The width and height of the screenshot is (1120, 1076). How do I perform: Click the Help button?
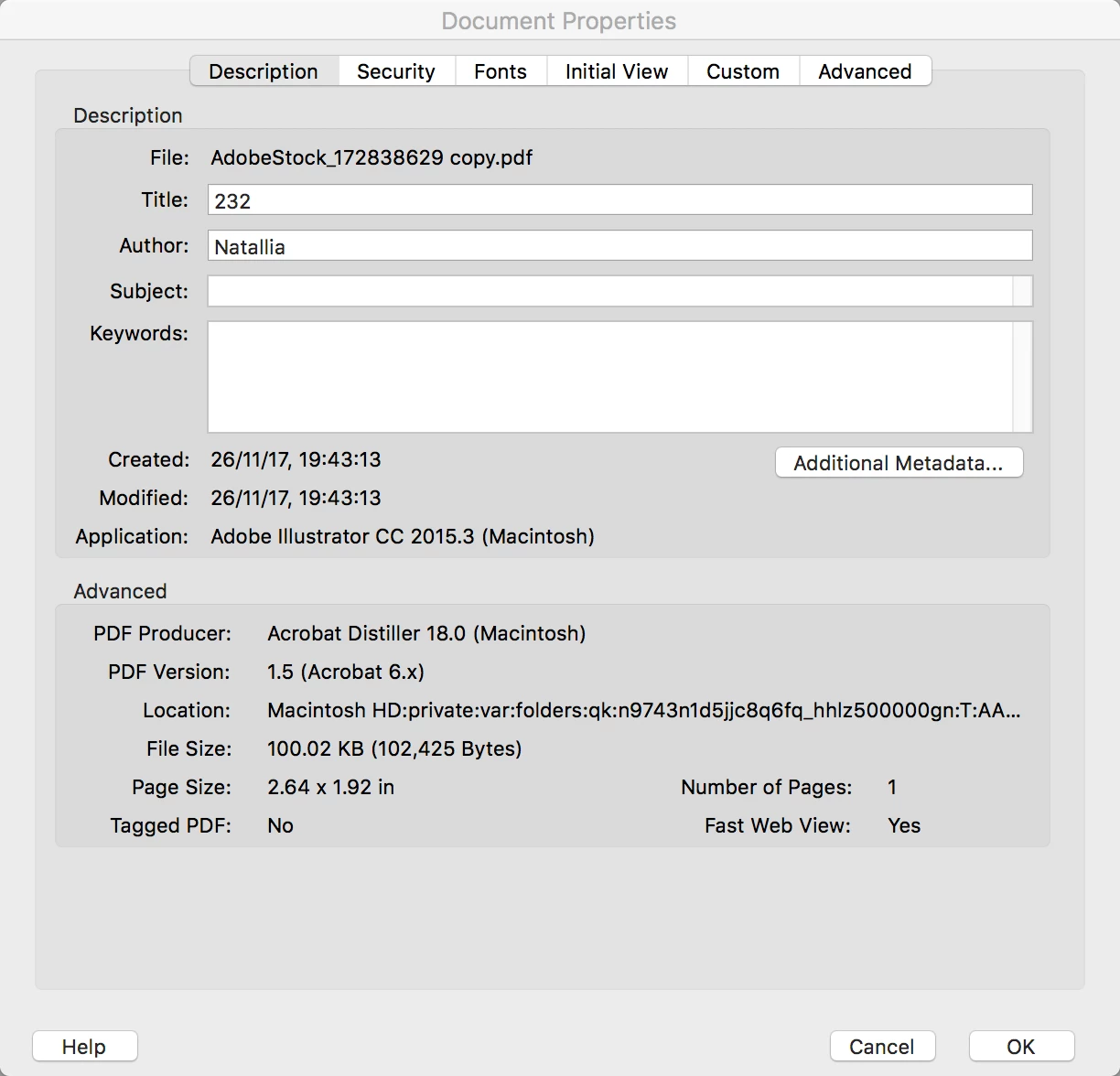click(84, 1047)
